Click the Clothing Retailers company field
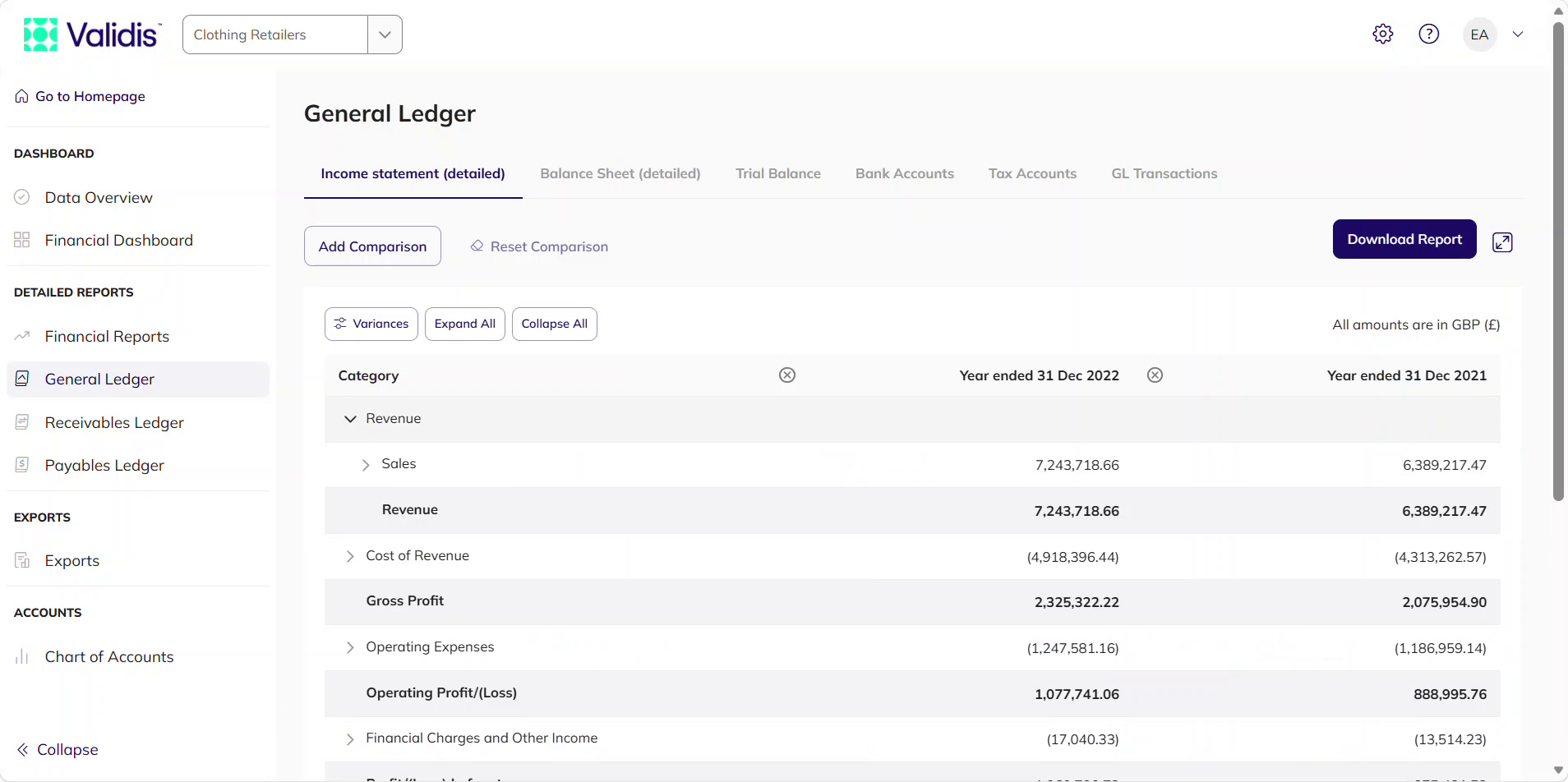Image resolution: width=1568 pixels, height=782 pixels. tap(275, 34)
